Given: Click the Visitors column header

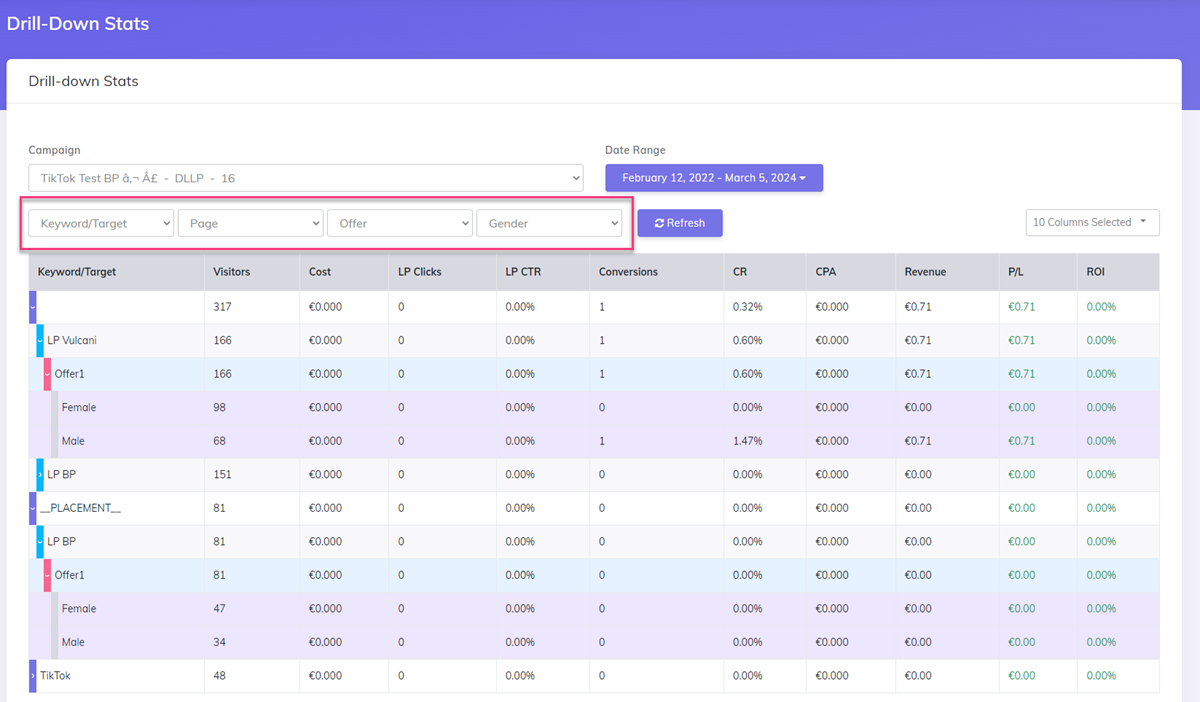Looking at the screenshot, I should click(232, 272).
